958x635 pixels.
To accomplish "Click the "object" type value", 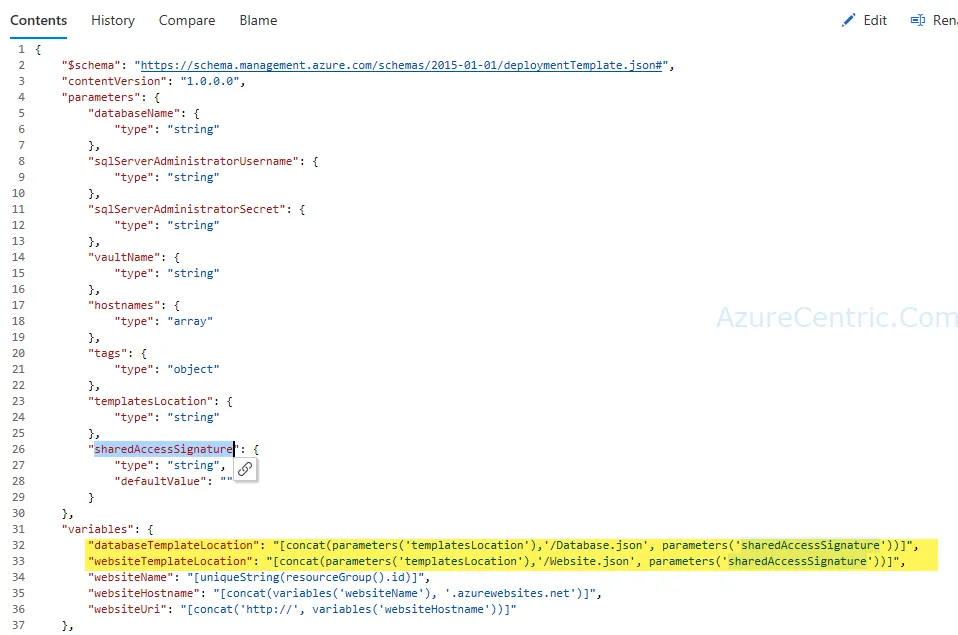I will pos(193,369).
